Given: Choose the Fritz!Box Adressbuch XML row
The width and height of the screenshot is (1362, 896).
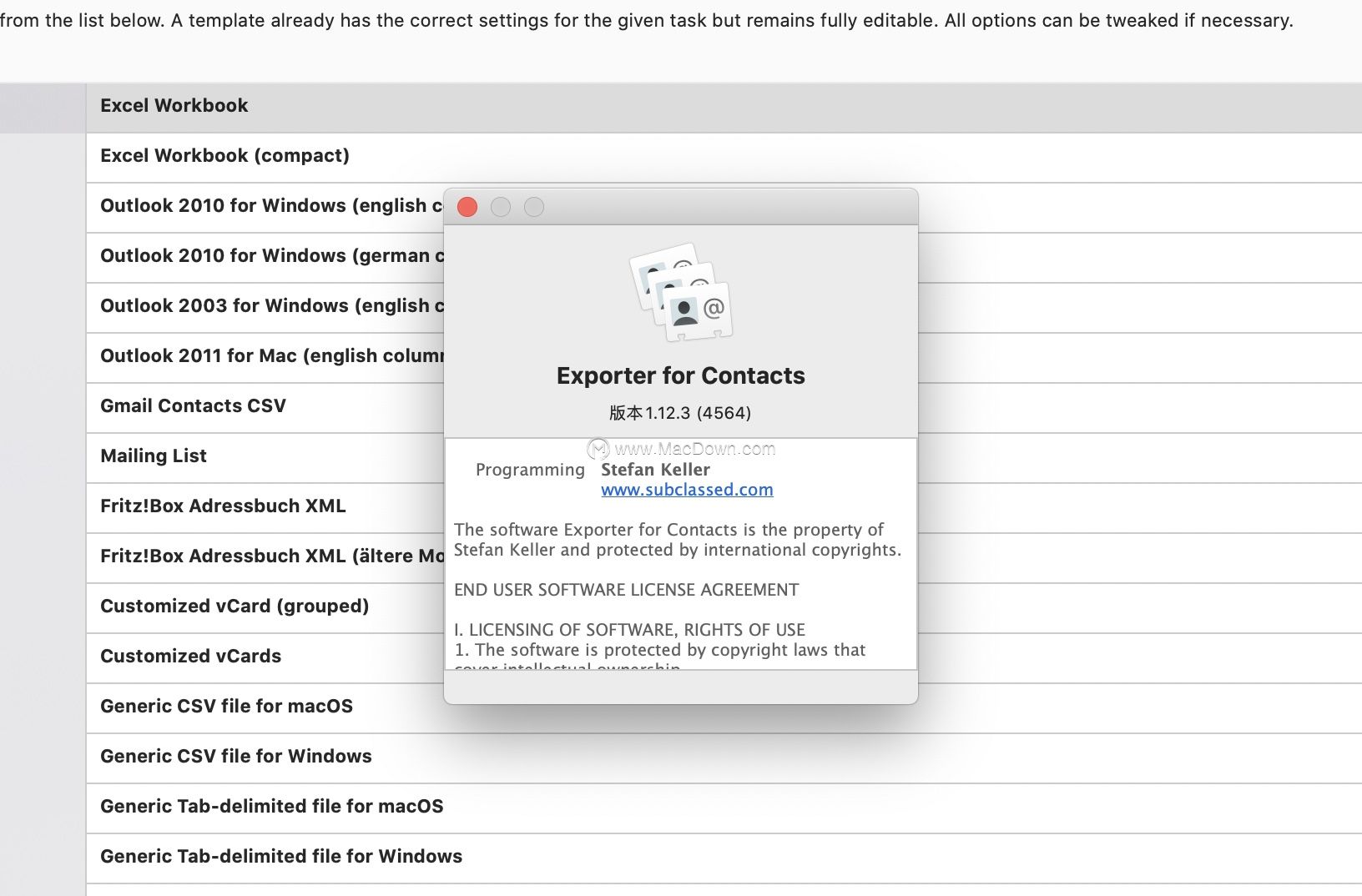Looking at the screenshot, I should (265, 508).
